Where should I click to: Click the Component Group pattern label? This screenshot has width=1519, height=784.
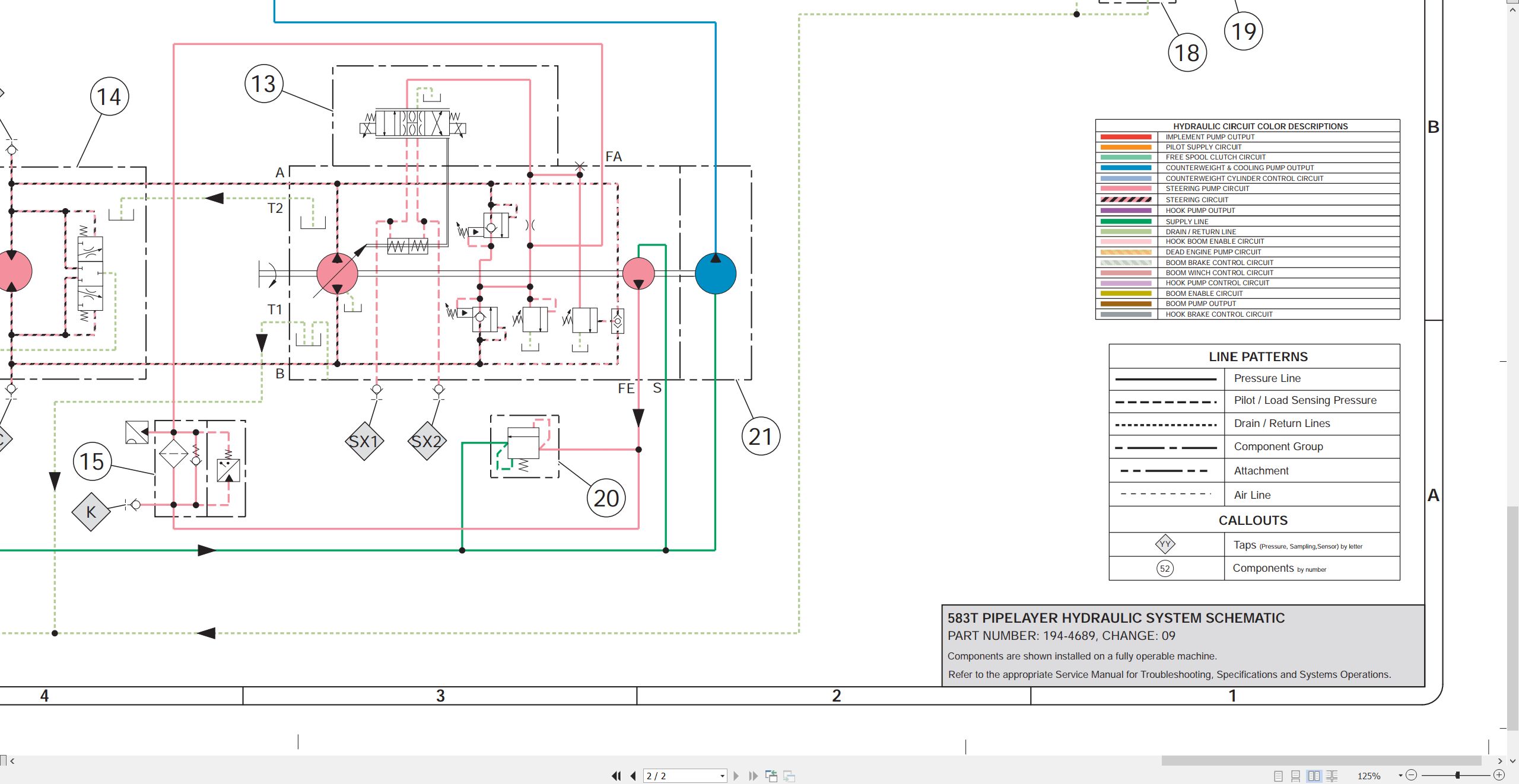[1278, 447]
